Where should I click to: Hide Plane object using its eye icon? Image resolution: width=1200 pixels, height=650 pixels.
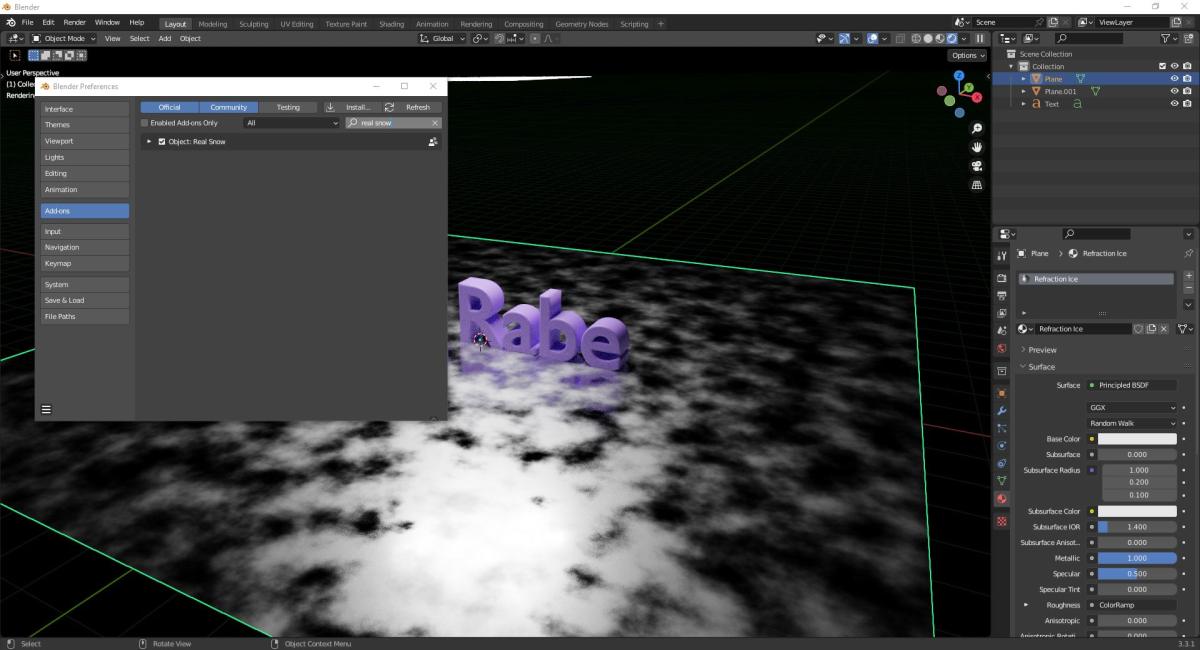click(x=1174, y=78)
